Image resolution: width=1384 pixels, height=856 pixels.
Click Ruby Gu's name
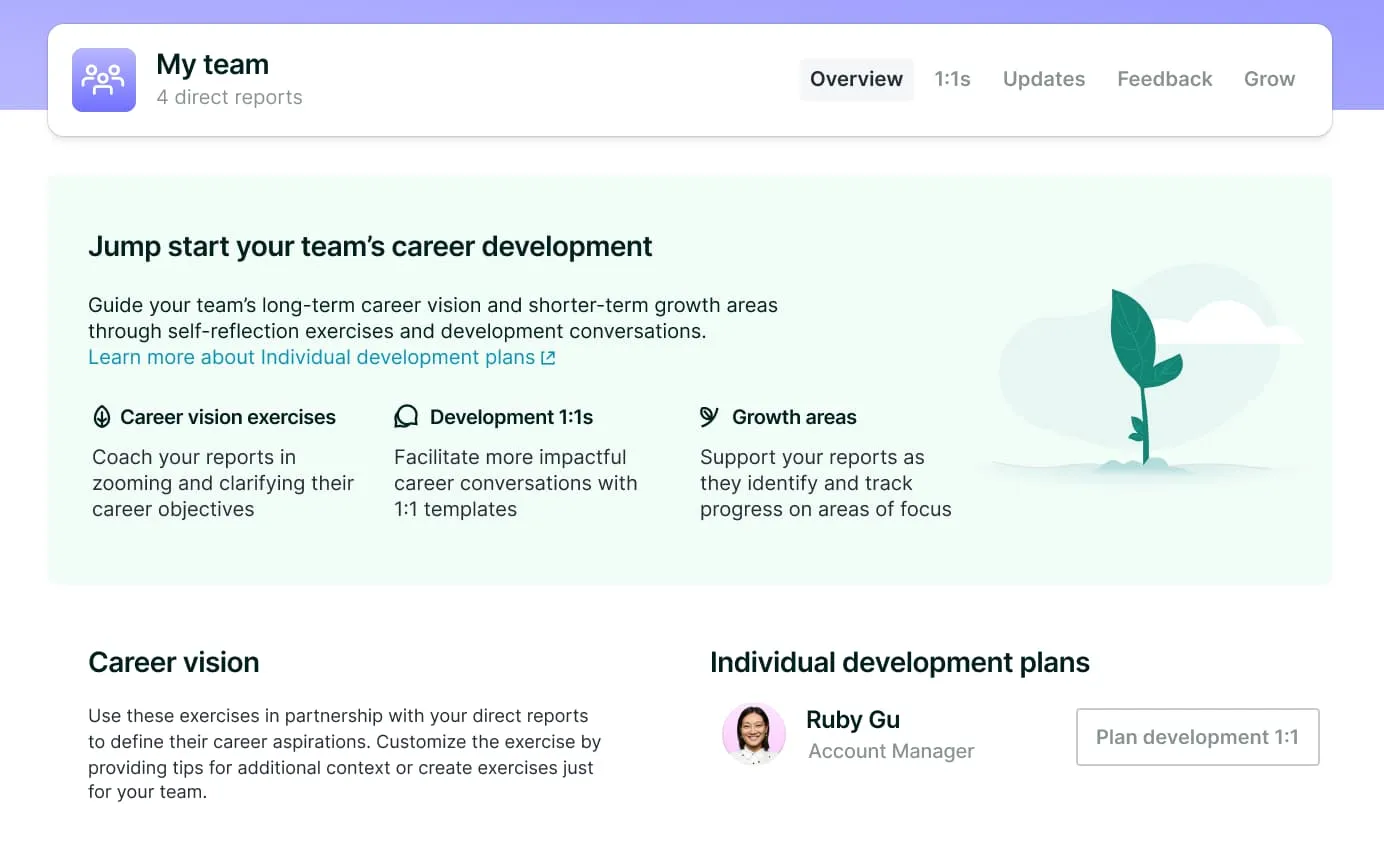[852, 720]
